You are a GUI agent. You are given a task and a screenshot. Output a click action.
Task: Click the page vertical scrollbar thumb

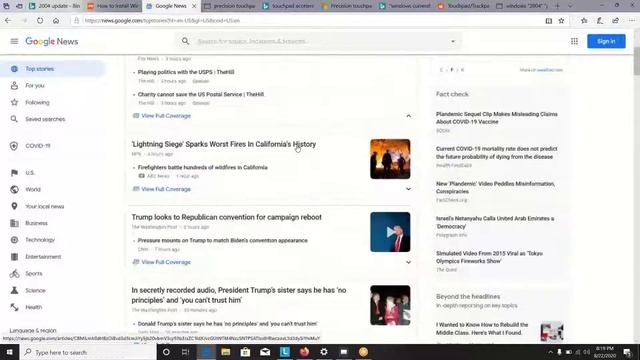637,61
